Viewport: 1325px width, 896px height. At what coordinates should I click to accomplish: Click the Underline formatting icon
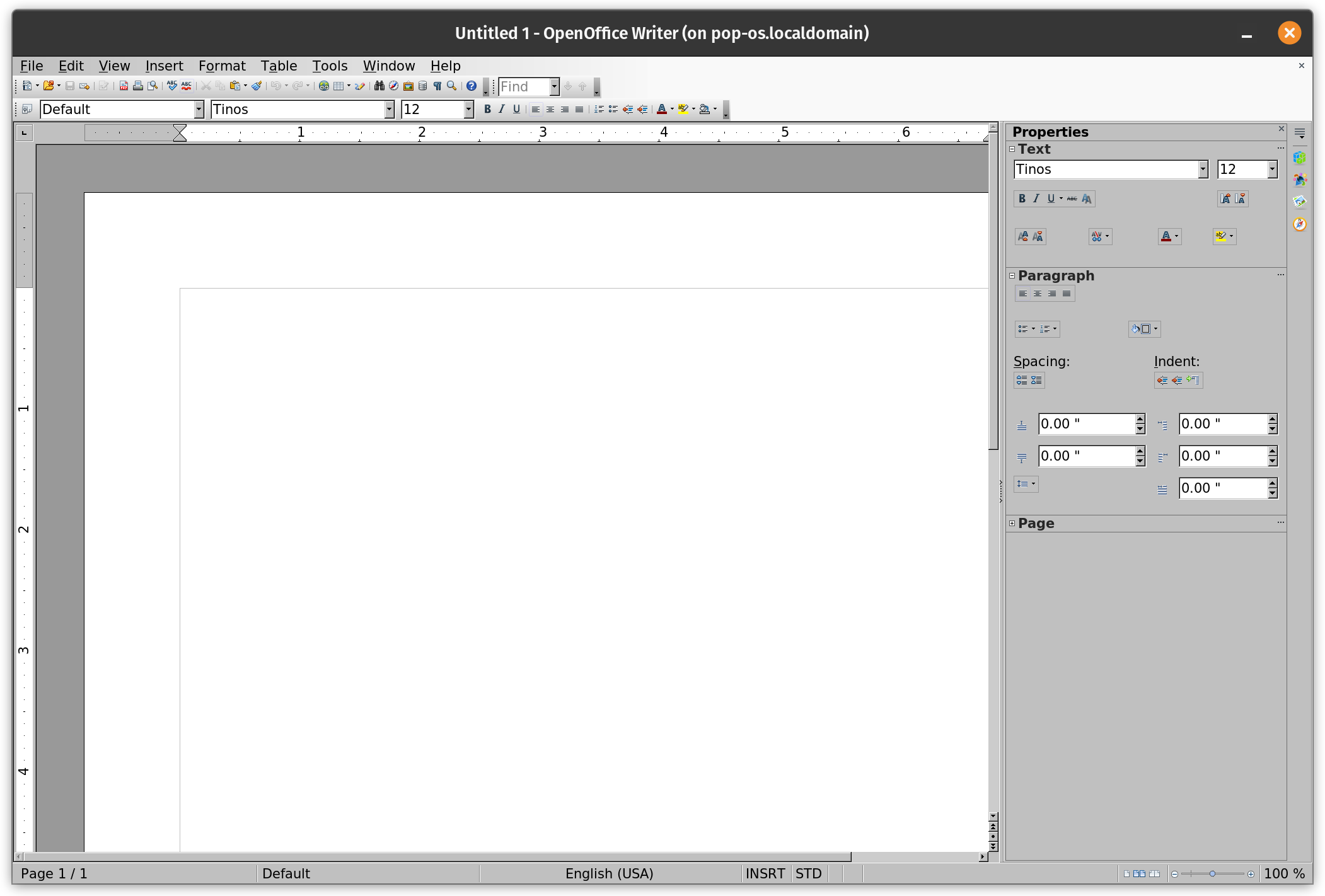(x=516, y=109)
